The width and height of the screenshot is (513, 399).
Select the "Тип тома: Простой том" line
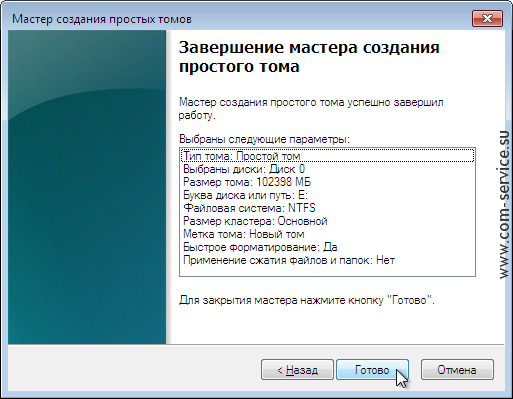[328, 156]
